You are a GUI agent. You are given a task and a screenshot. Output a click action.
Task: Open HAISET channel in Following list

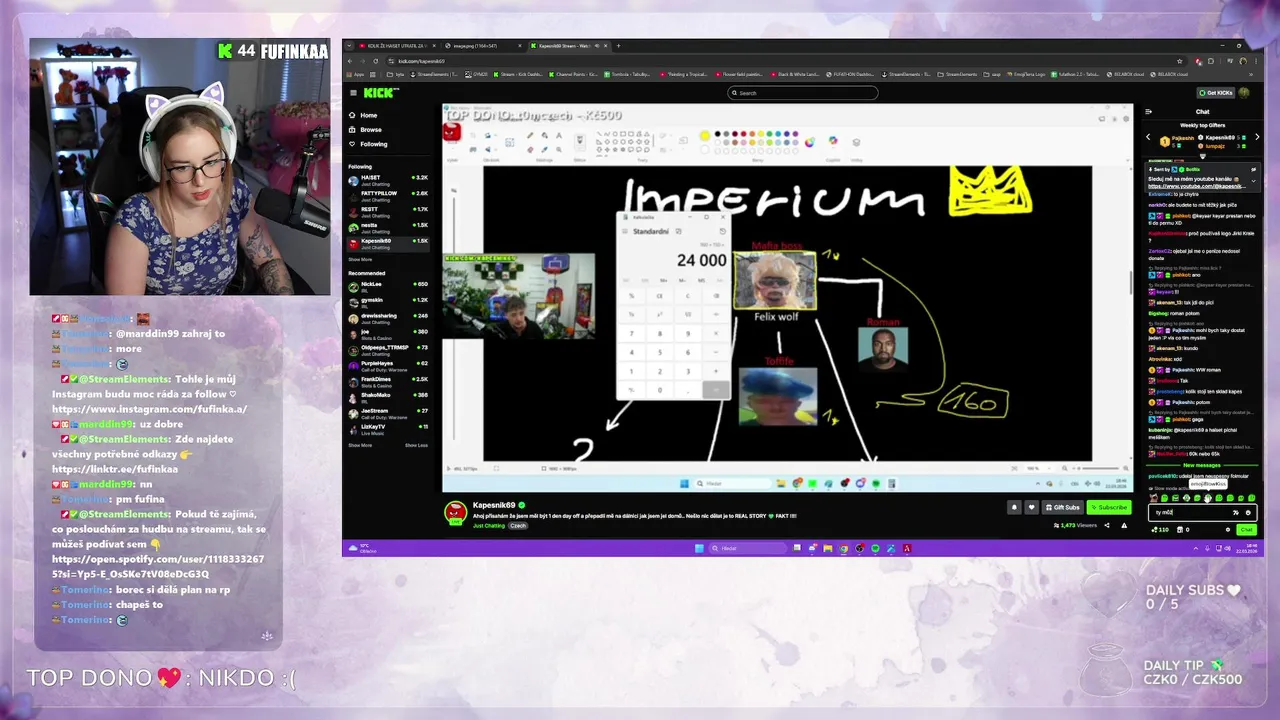388,179
